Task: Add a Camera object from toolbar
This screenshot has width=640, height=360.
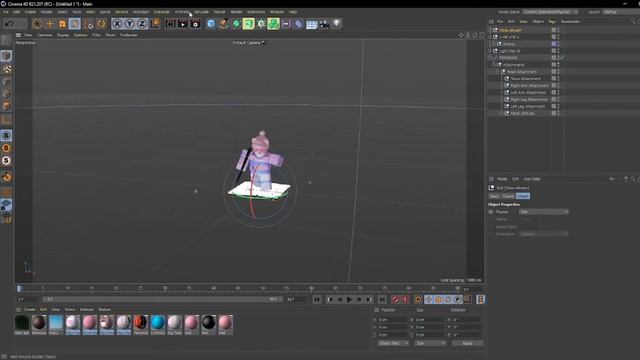Action: point(324,24)
